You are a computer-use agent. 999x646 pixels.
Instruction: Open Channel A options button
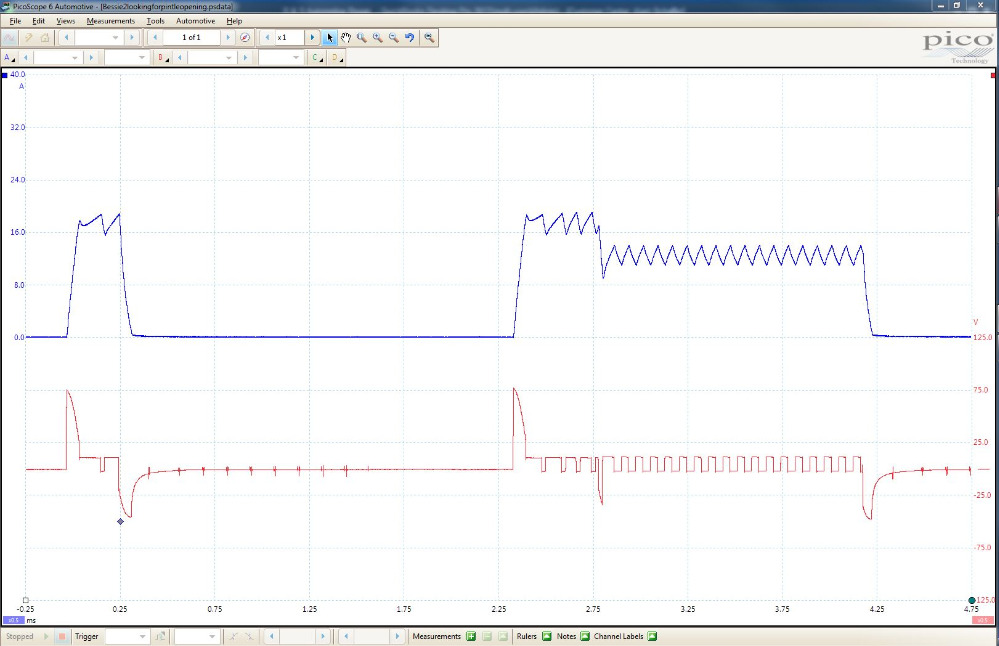[9, 58]
